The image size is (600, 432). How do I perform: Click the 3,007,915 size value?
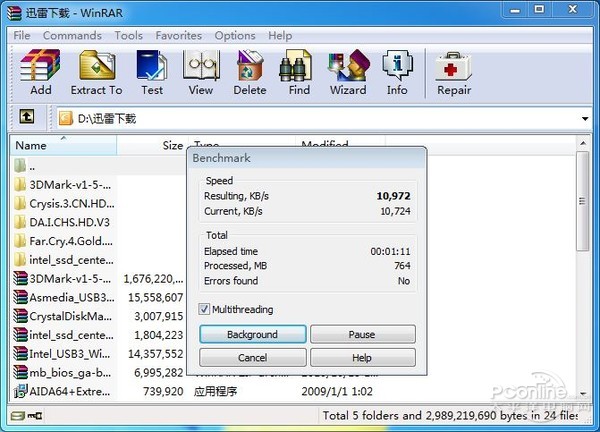[x=159, y=316]
